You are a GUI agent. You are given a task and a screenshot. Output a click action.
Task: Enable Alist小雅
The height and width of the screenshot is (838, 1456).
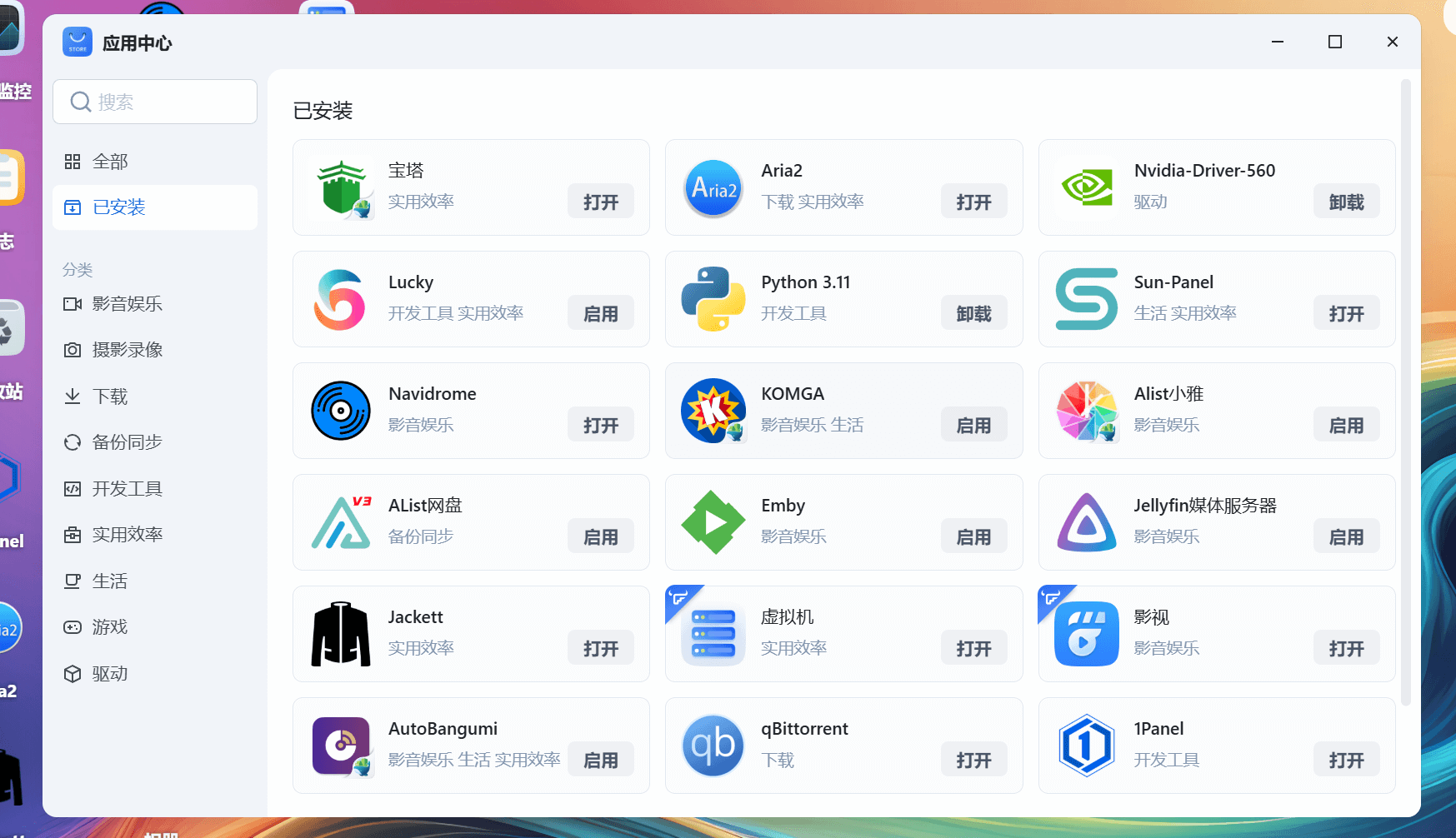1346,425
